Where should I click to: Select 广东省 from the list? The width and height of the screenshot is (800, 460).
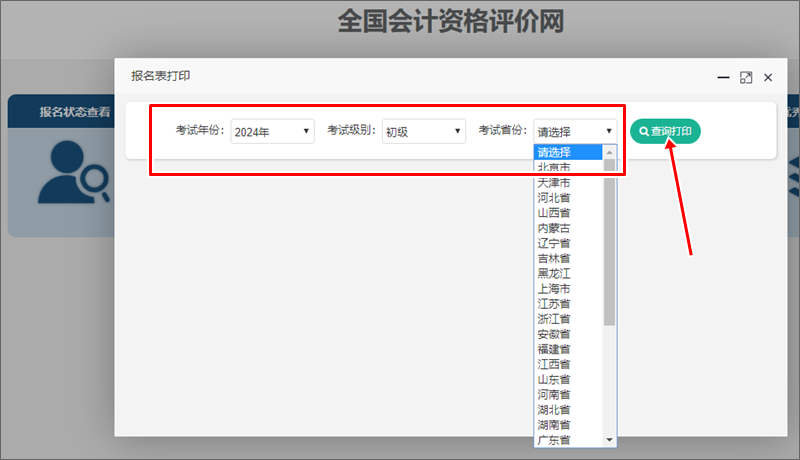(568, 440)
